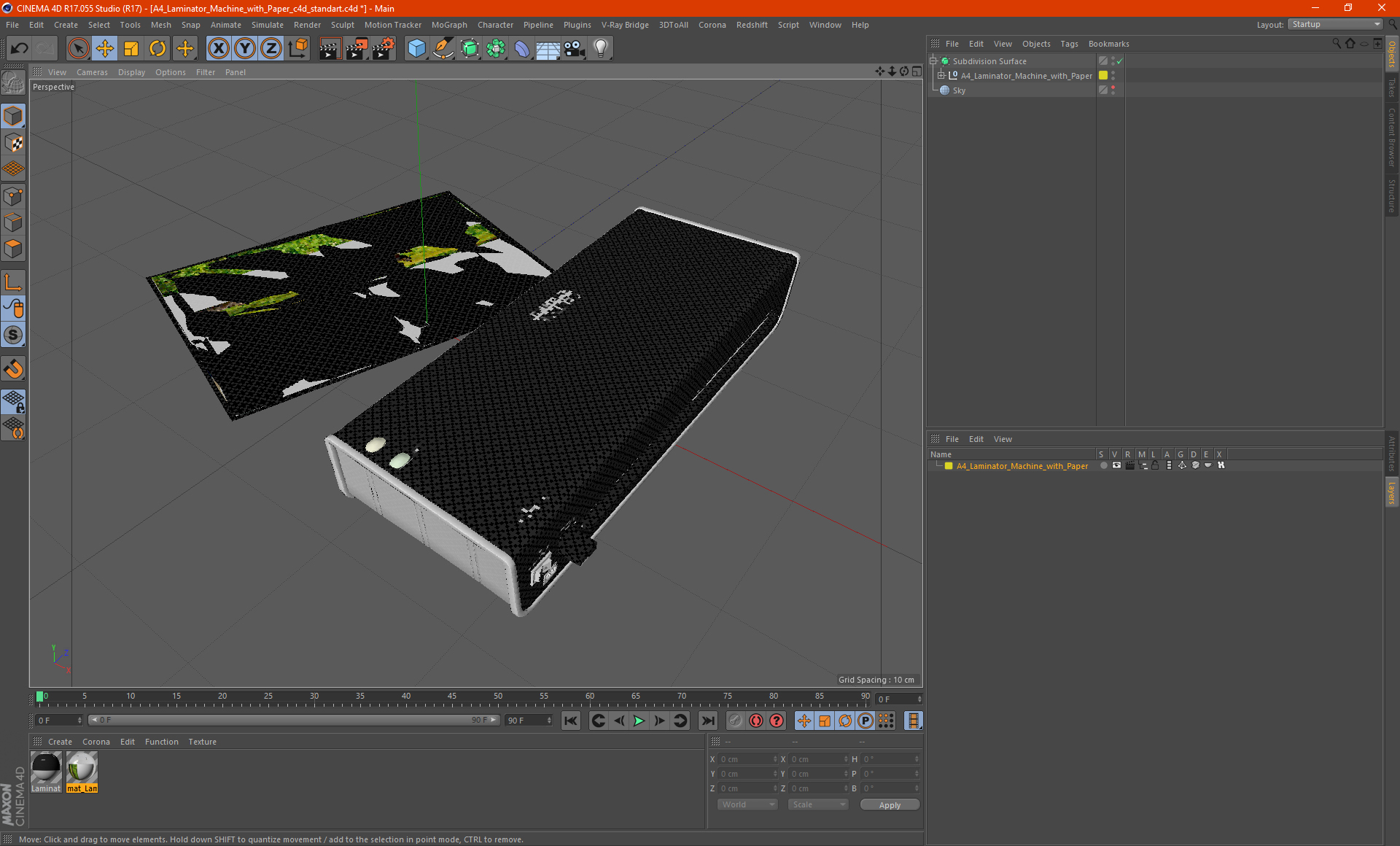The image size is (1400, 846).
Task: Click the Undo arrow icon
Action: coord(19,49)
